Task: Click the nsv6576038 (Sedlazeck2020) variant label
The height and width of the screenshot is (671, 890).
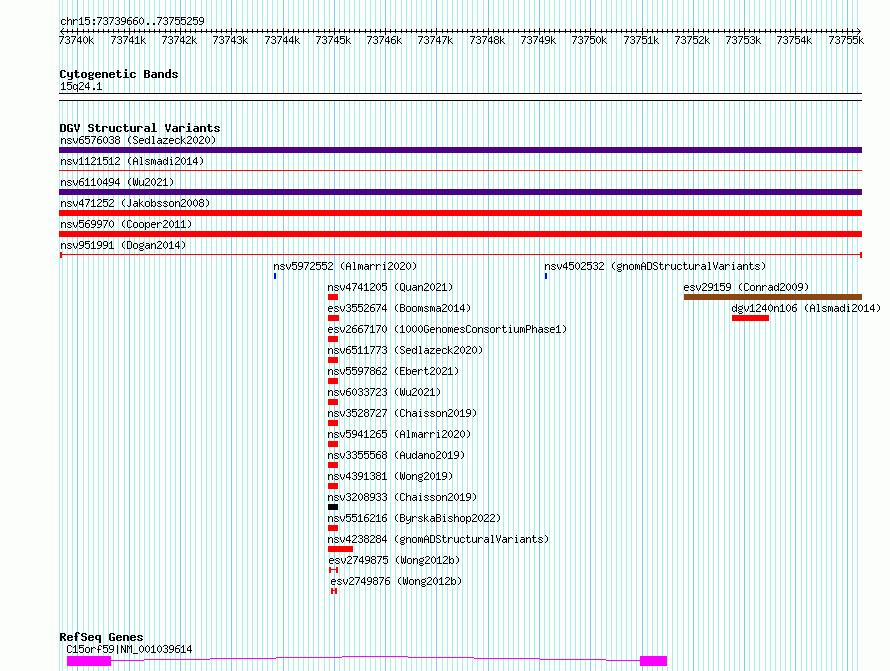Action: tap(138, 140)
